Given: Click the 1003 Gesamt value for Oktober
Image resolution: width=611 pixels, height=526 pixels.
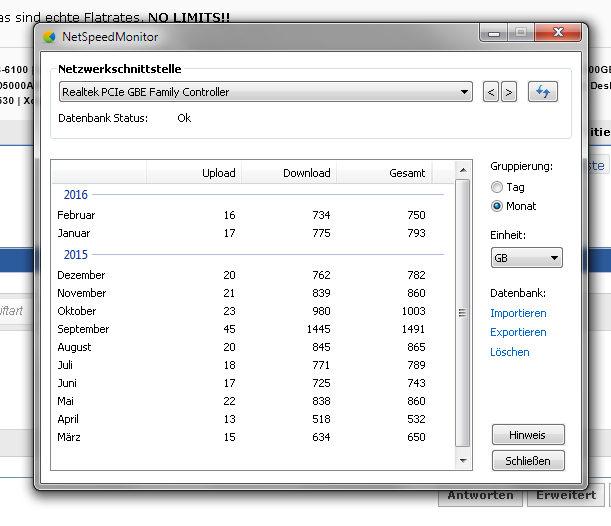Looking at the screenshot, I should [413, 311].
